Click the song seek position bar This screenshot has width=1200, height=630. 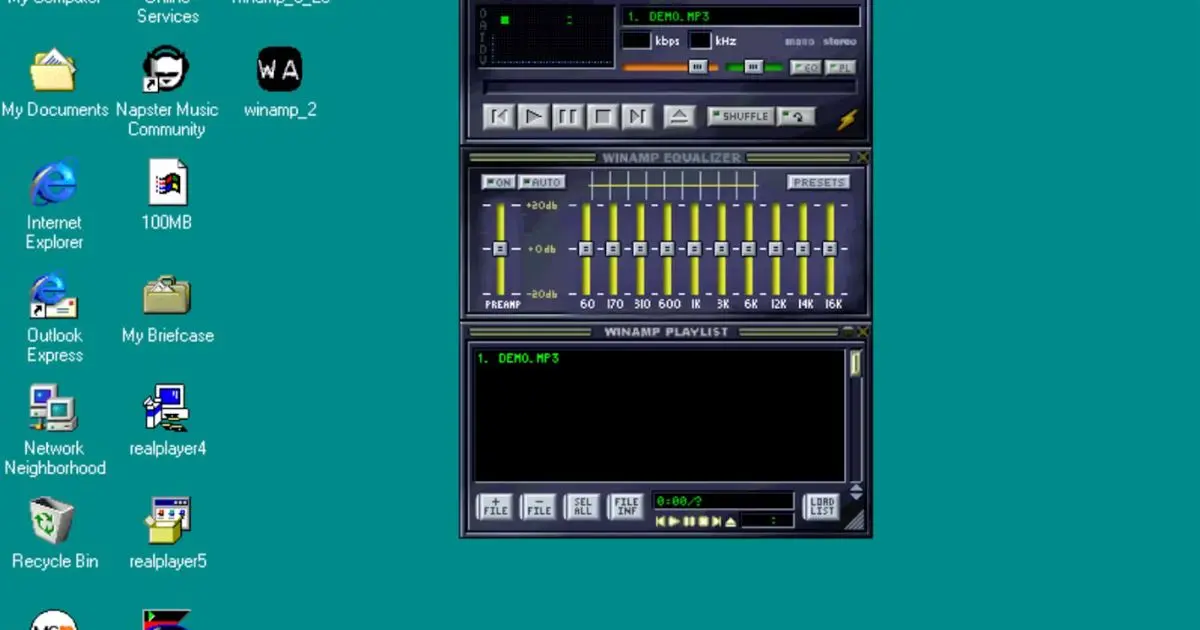(670, 88)
